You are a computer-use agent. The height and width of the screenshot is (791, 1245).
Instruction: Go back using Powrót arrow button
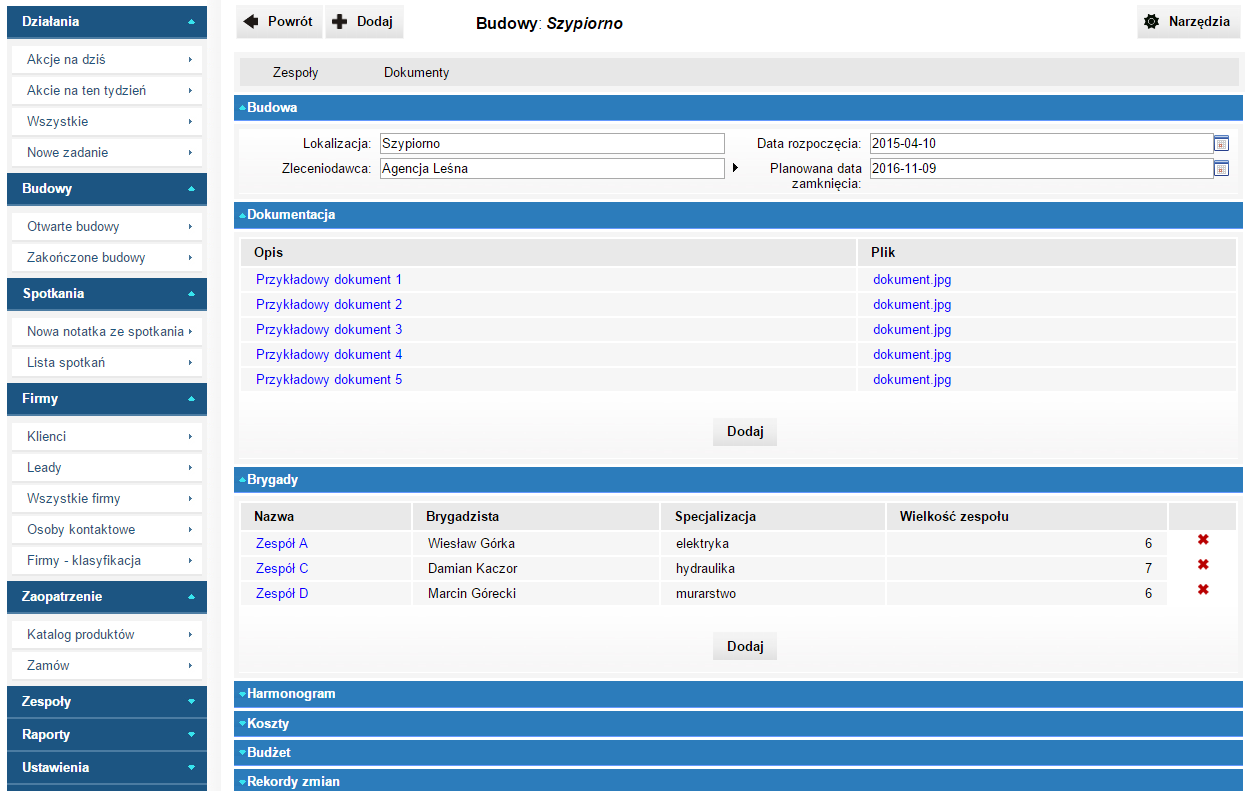click(x=279, y=21)
